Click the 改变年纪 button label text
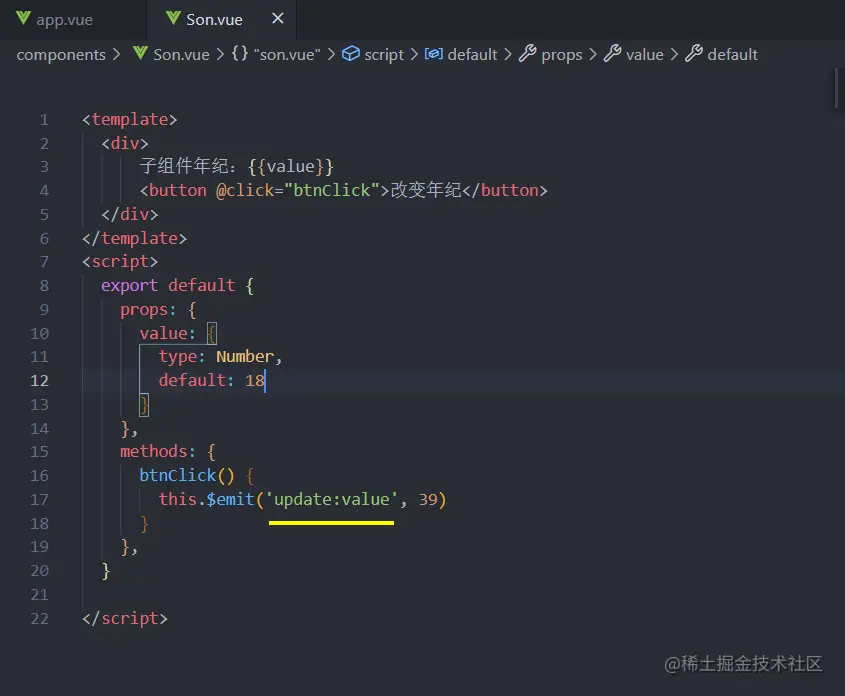 coord(426,190)
